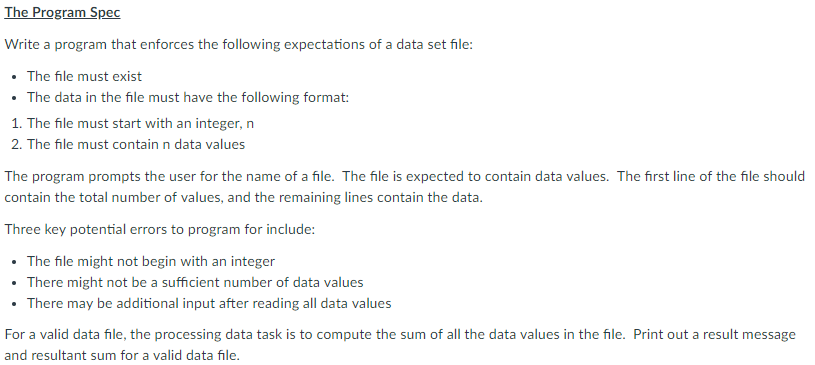Click the phrase "Print out a result message"
Viewport: 815px width, 365px height.
[x=714, y=334]
